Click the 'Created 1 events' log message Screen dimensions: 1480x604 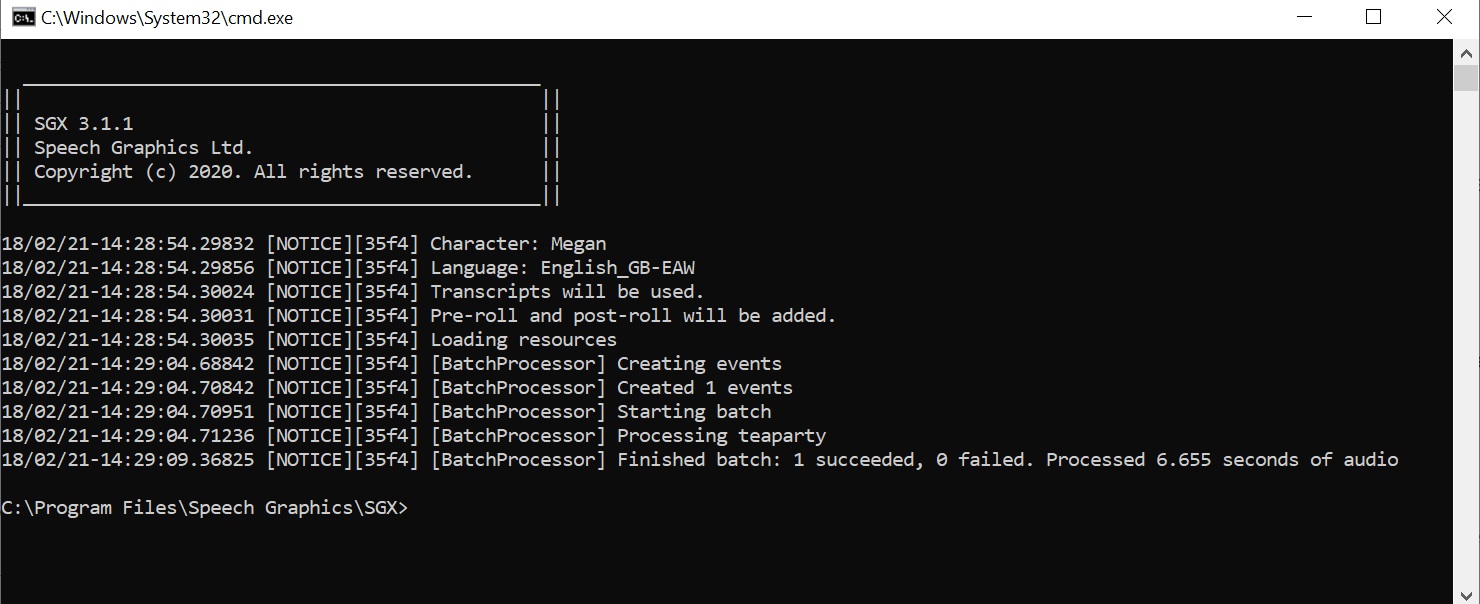click(x=704, y=388)
